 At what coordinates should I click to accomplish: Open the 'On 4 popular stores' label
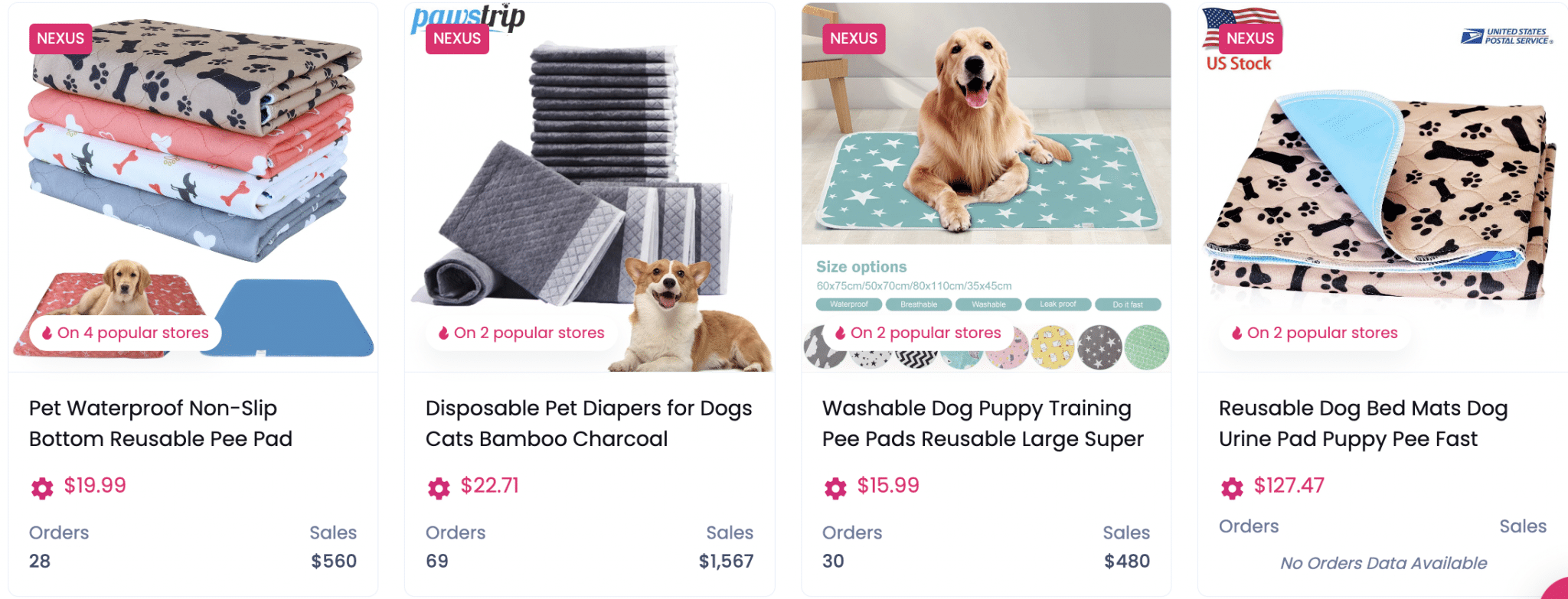pyautogui.click(x=126, y=333)
